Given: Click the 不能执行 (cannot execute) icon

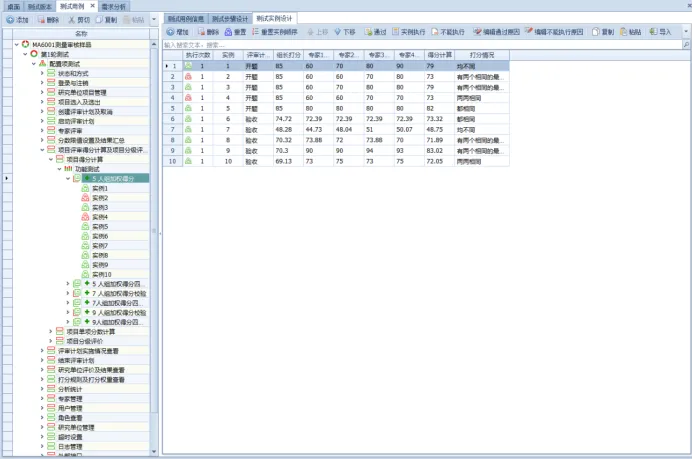Looking at the screenshot, I should [x=435, y=32].
